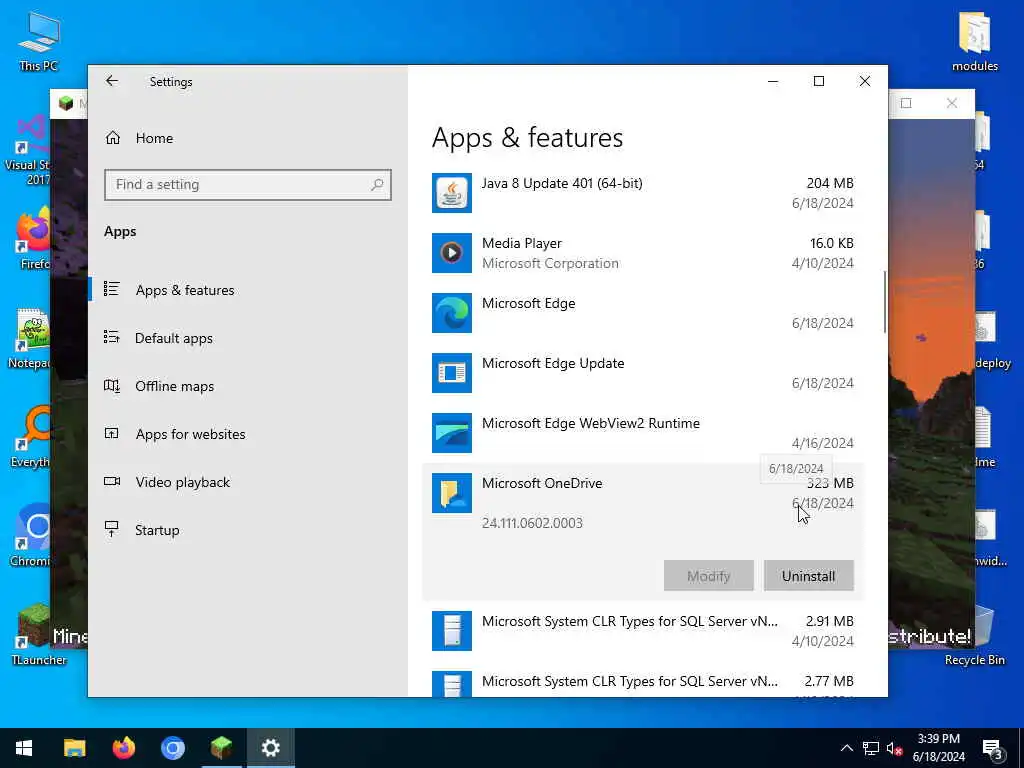Select SQL Server CLR Types 2.77 MB entry
The image size is (1024, 768).
pos(643,681)
